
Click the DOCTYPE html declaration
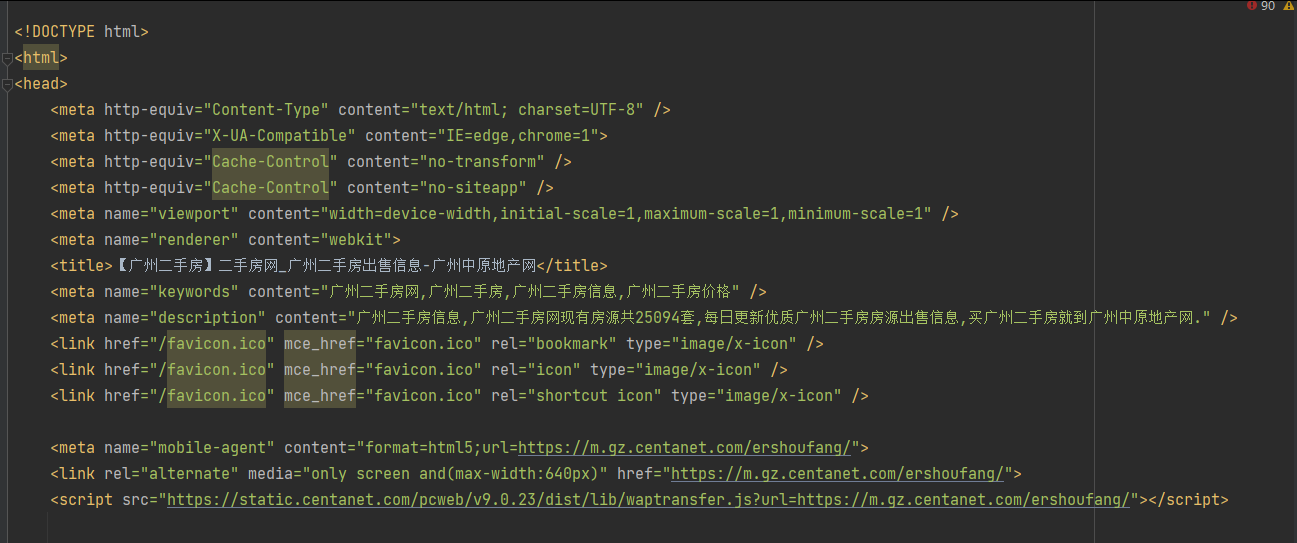81,32
